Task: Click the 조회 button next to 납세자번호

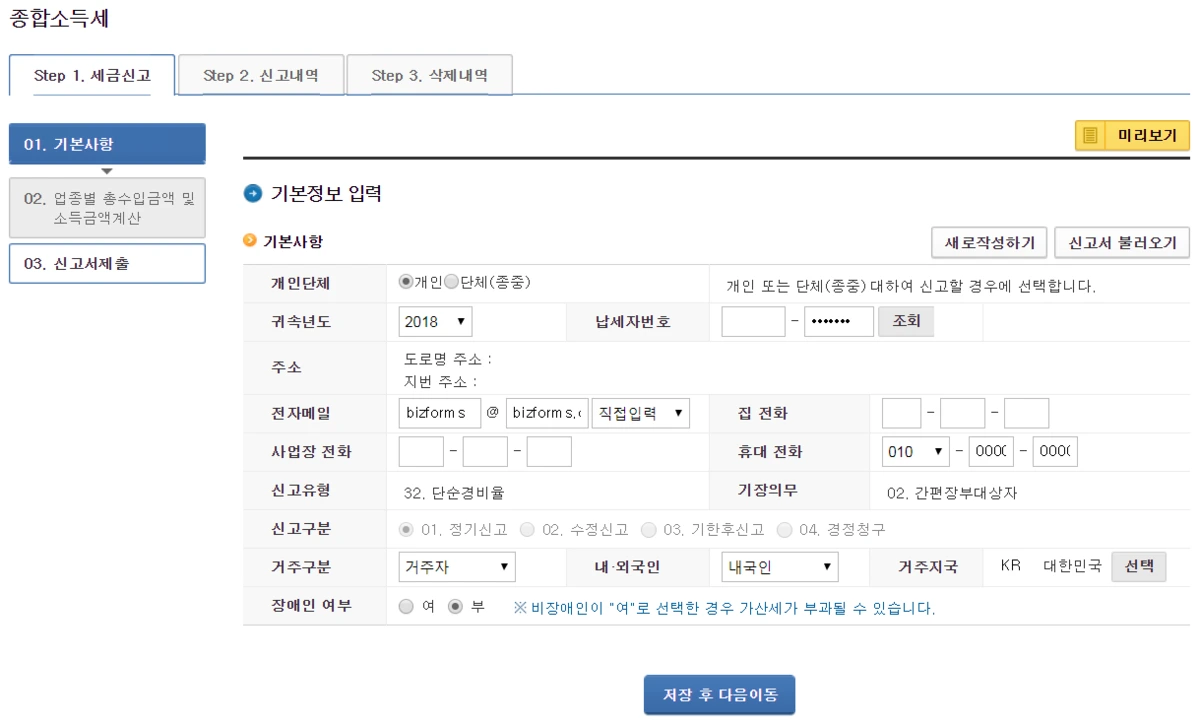Action: tap(905, 321)
